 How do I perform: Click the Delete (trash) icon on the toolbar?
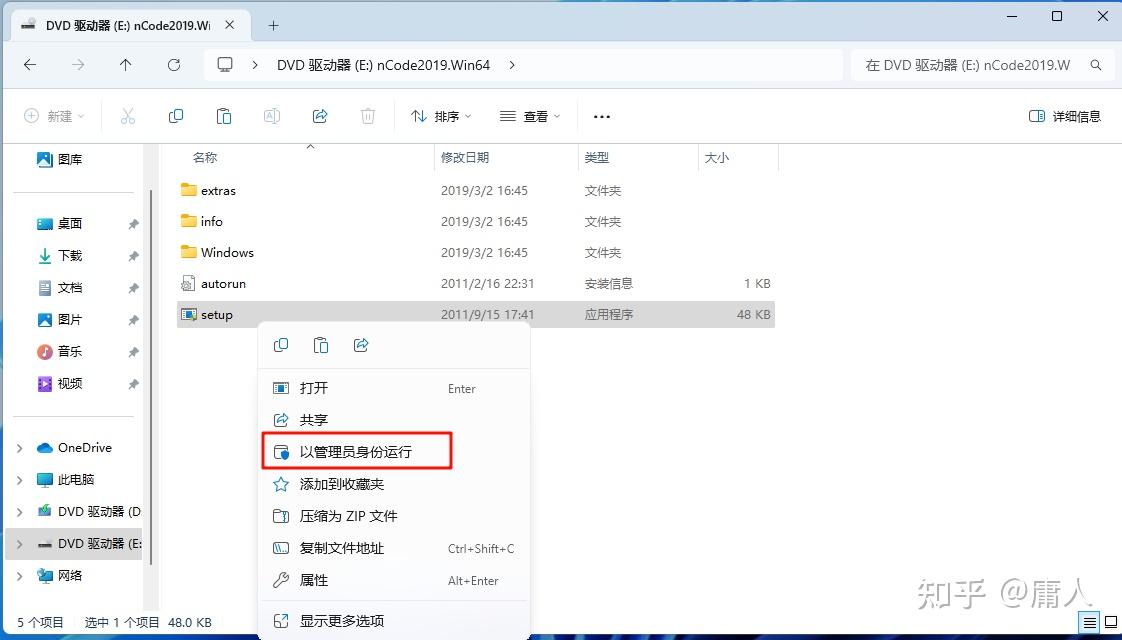(x=367, y=116)
